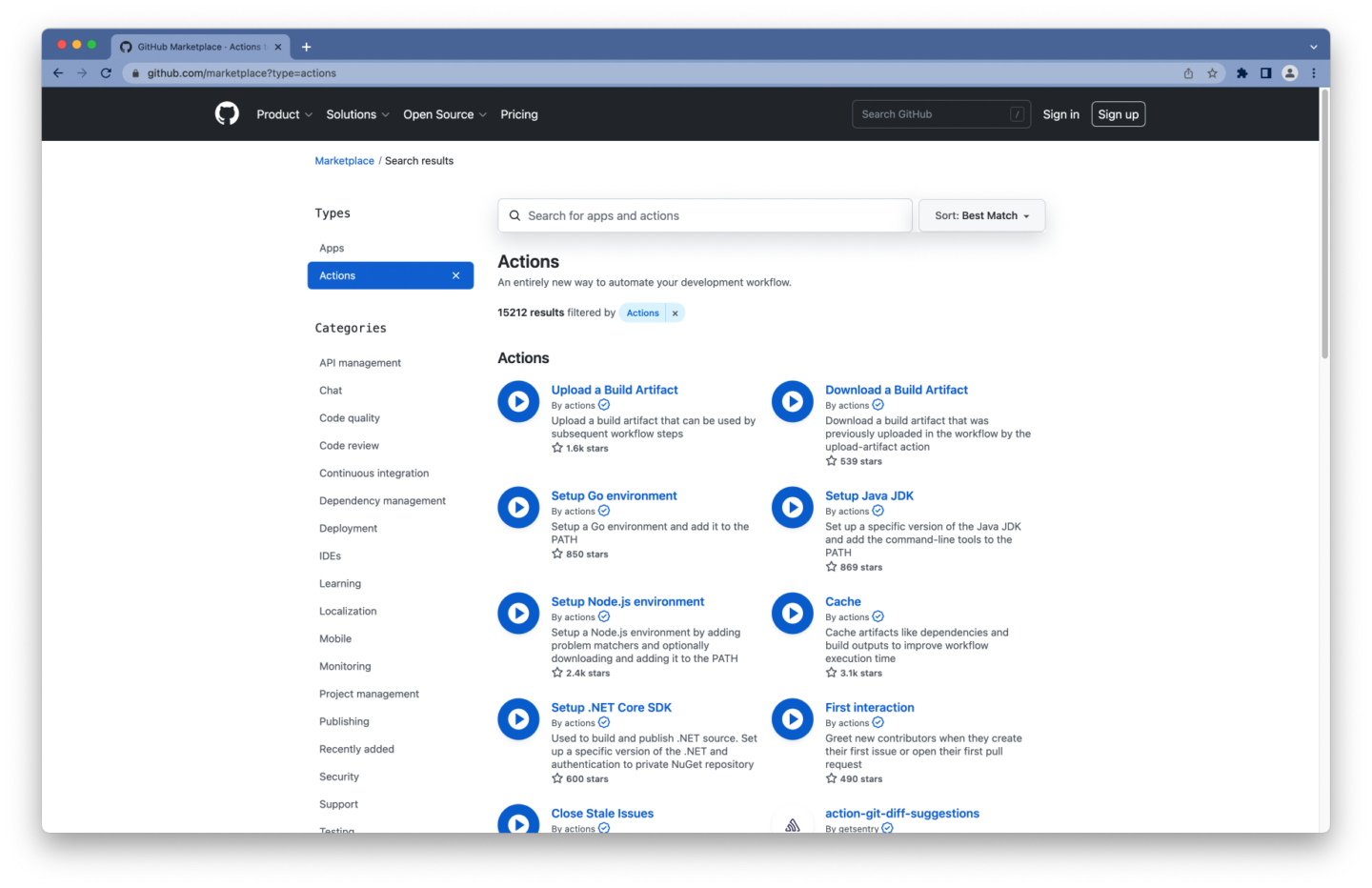
Task: Filter by the Deployment category
Action: 348,529
